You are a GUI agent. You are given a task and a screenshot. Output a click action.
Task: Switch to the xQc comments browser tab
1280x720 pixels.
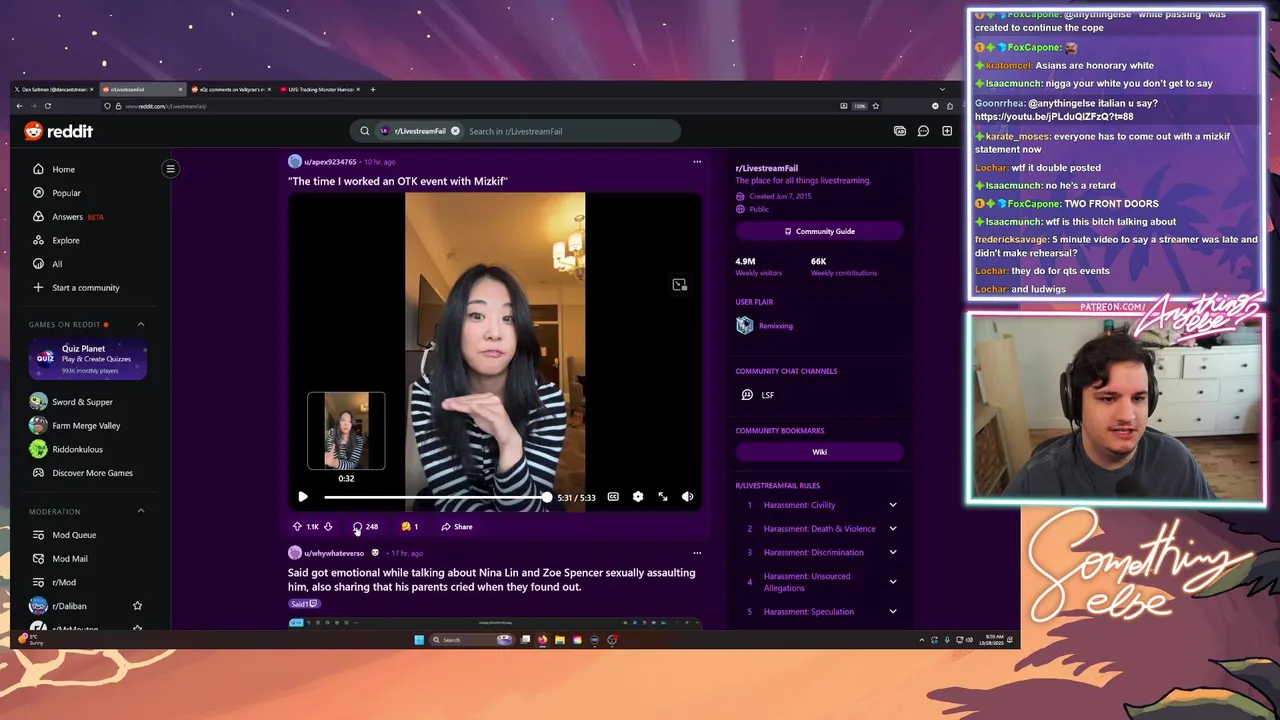click(231, 89)
